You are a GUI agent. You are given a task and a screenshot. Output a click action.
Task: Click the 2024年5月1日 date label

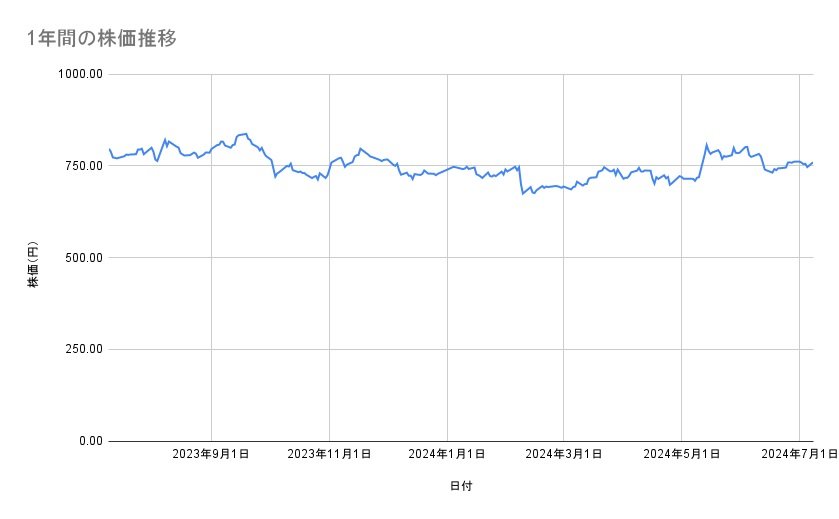[682, 455]
